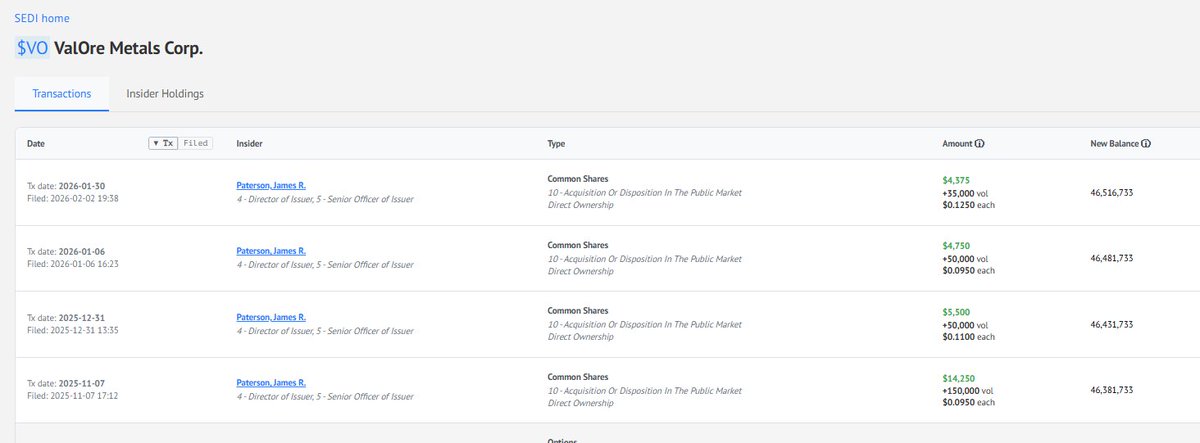Select Filed: 2026-02-02 19:38 text
The image size is (1200, 443).
(x=72, y=199)
